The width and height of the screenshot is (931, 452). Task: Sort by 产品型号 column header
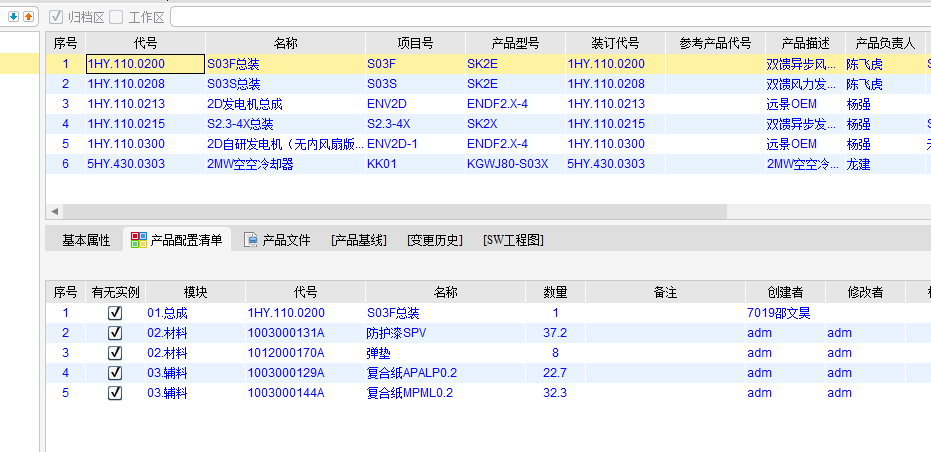(515, 43)
